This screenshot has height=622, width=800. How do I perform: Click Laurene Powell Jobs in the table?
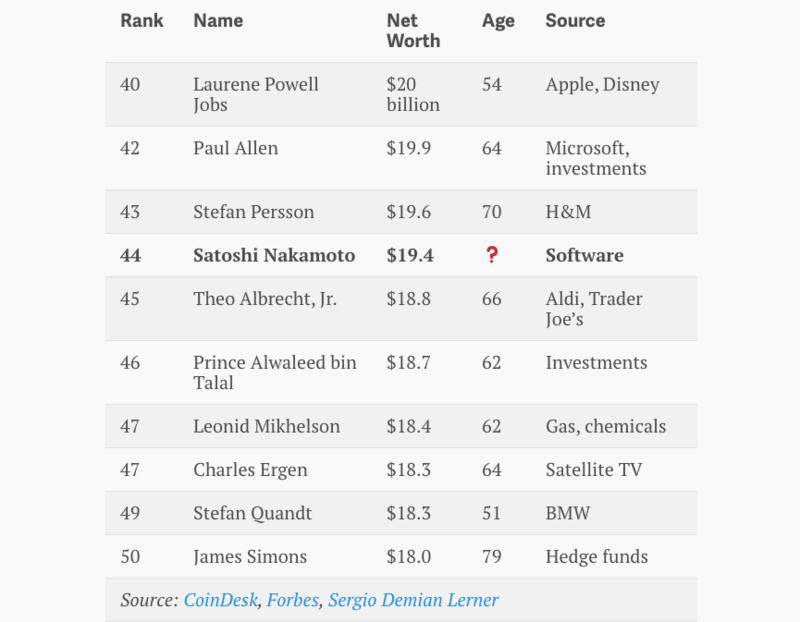[256, 94]
